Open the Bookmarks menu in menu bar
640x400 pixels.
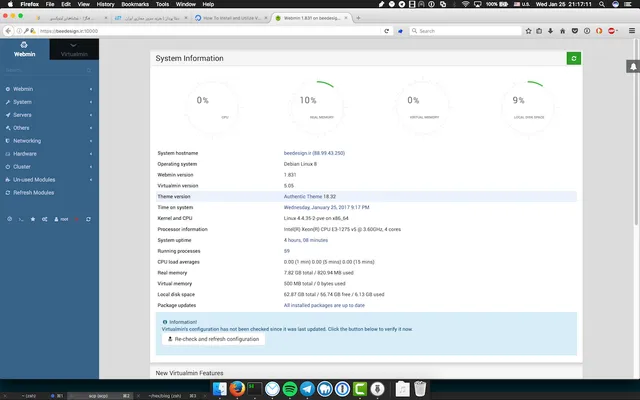(135, 4)
